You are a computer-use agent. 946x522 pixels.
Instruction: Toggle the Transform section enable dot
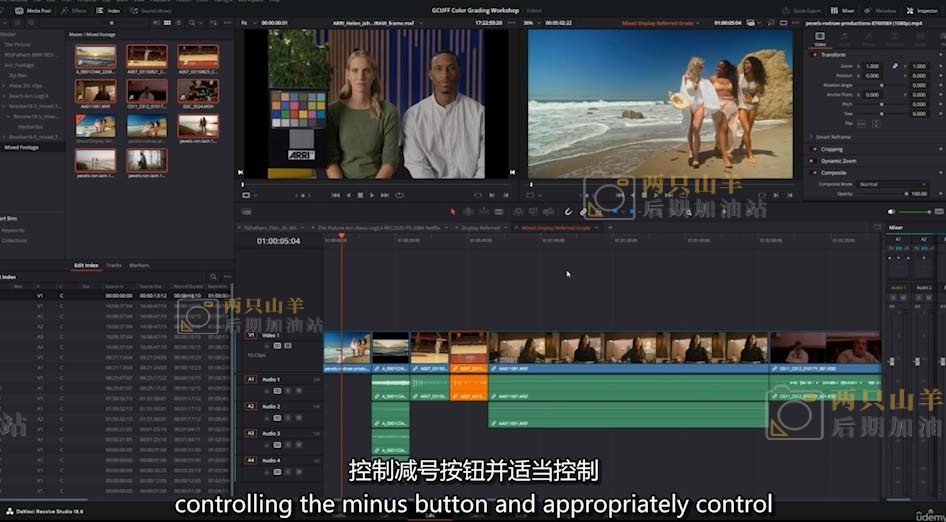point(815,55)
